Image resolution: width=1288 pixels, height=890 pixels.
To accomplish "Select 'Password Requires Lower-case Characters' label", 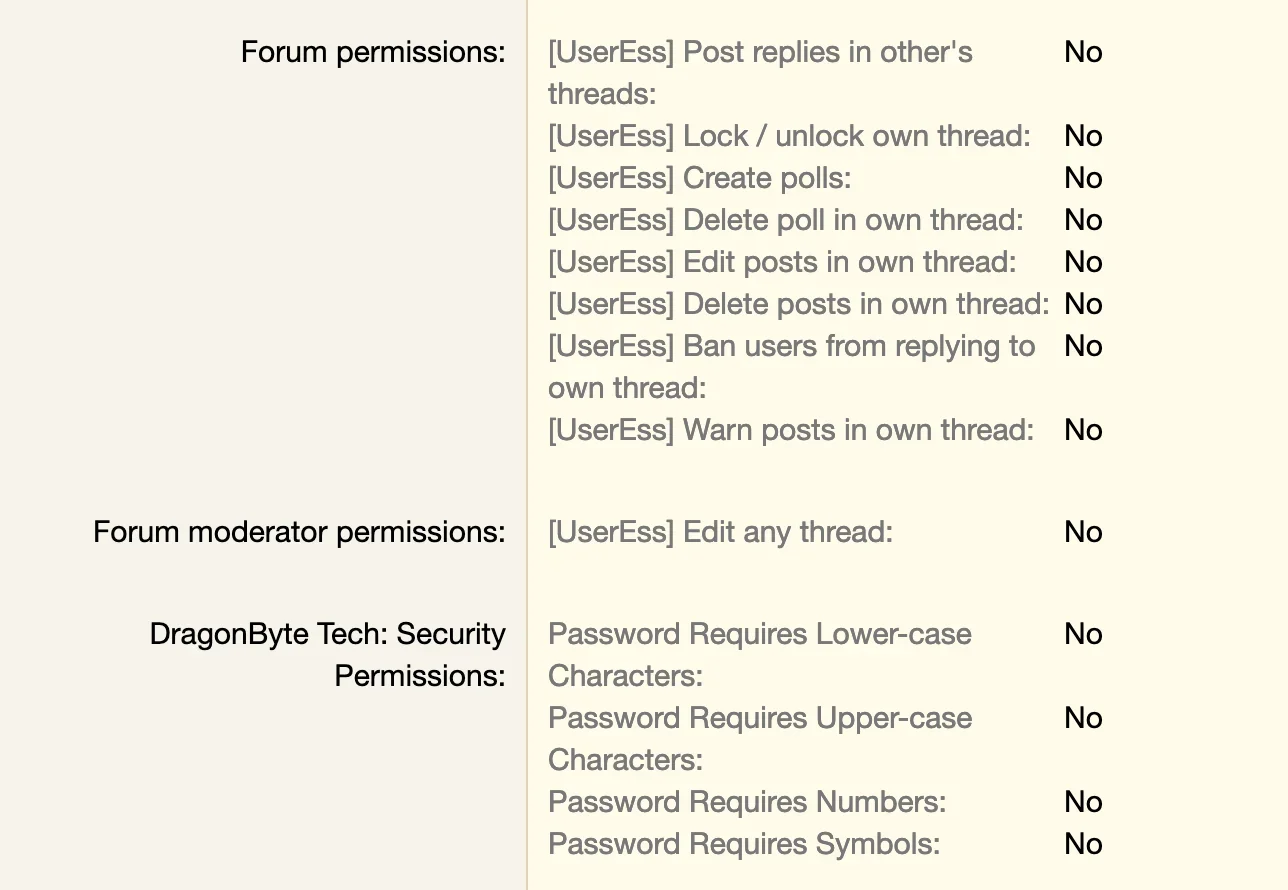I will (760, 655).
